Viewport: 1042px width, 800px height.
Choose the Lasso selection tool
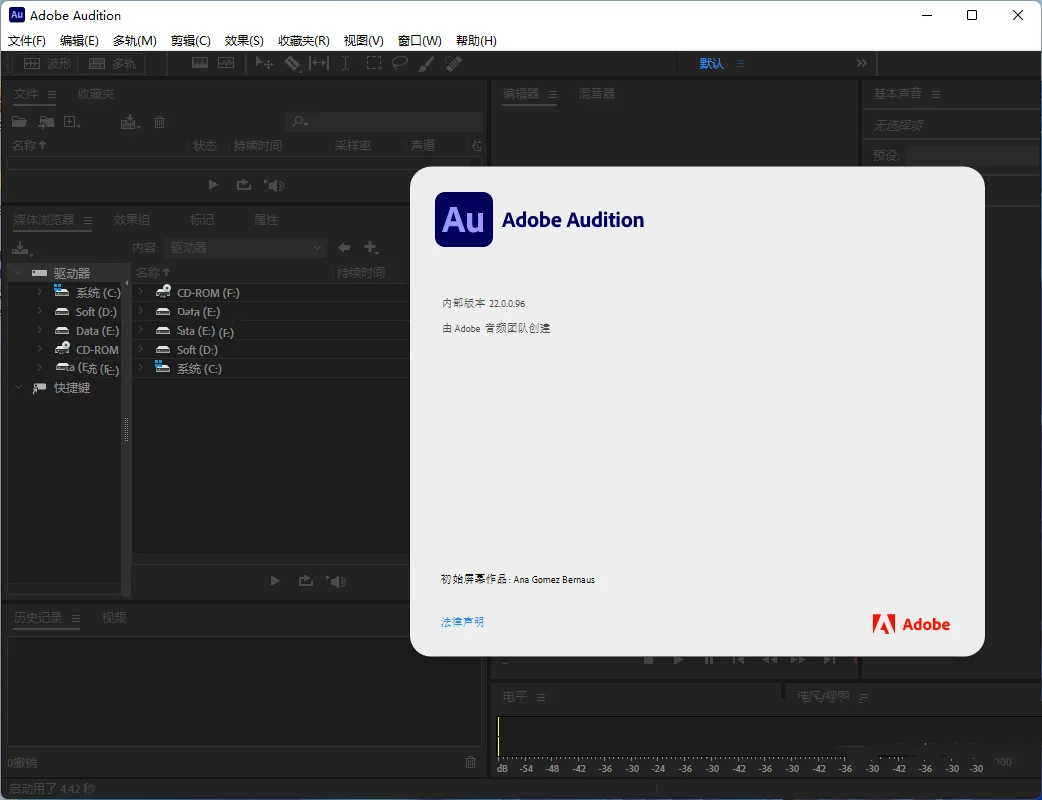(x=399, y=63)
